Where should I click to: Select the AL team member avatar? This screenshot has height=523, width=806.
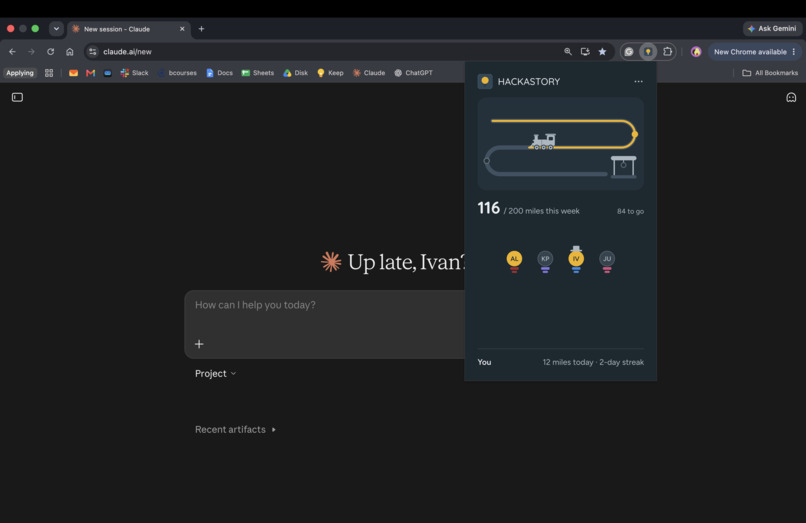(514, 260)
